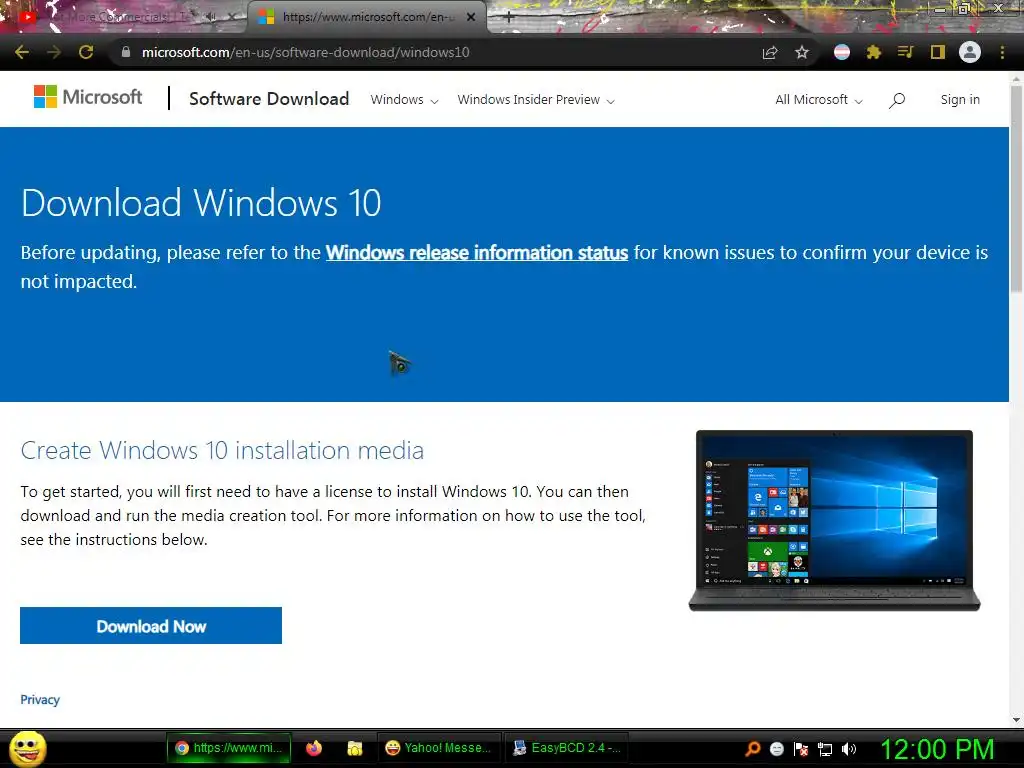Image resolution: width=1024 pixels, height=768 pixels.
Task: Click Sign in
Action: coord(960,99)
